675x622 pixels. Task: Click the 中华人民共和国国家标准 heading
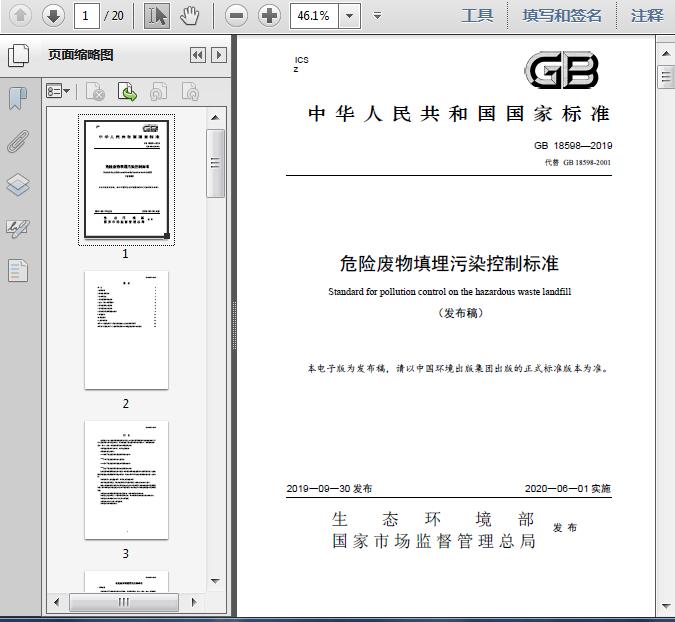click(459, 114)
